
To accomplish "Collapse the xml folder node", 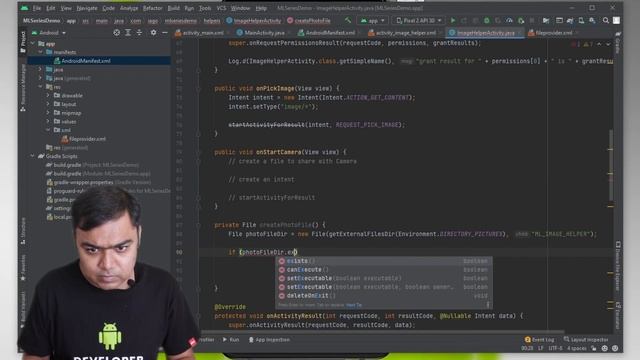I will point(48,130).
